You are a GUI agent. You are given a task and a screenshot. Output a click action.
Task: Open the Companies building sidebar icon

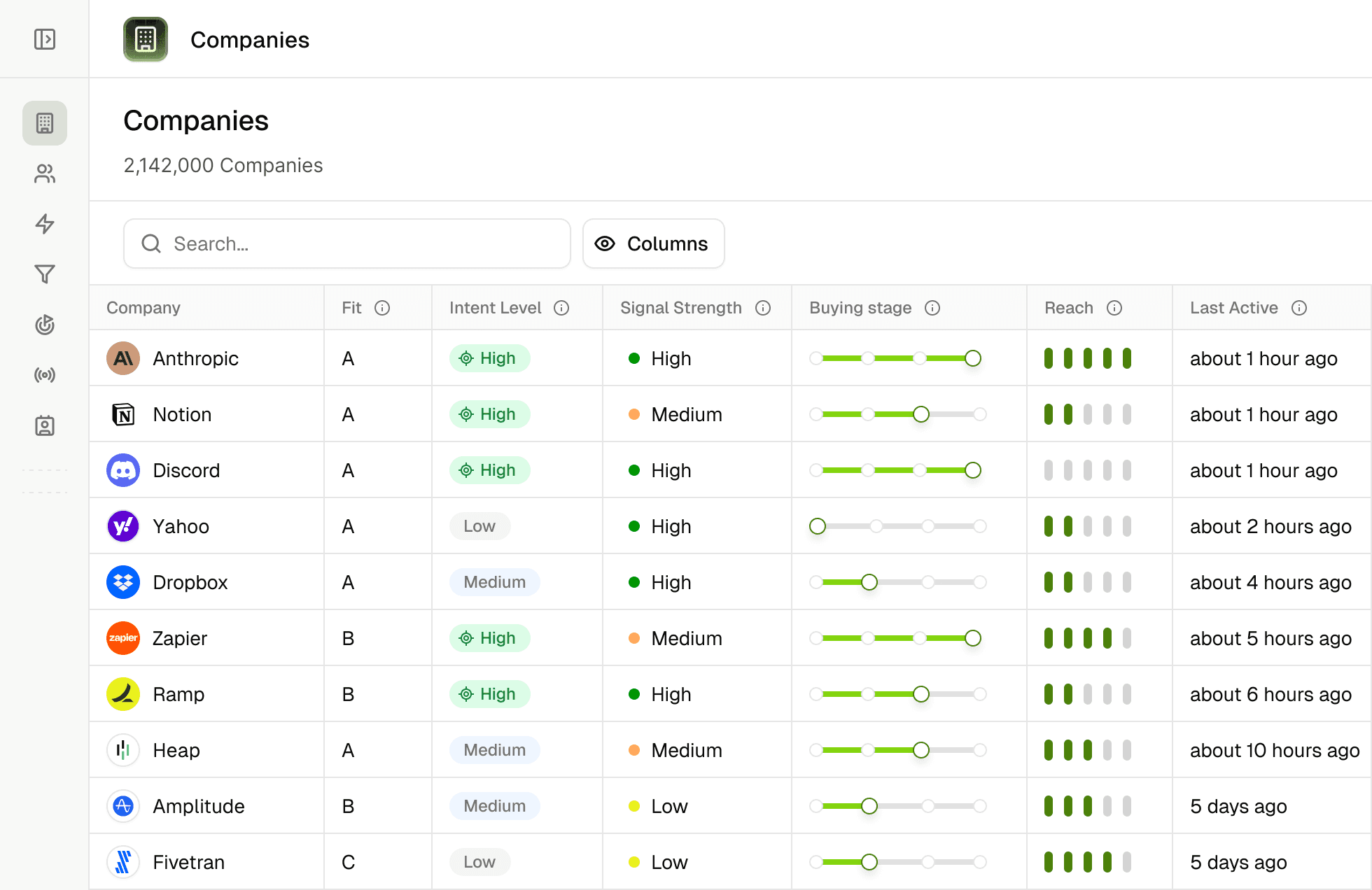tap(45, 123)
